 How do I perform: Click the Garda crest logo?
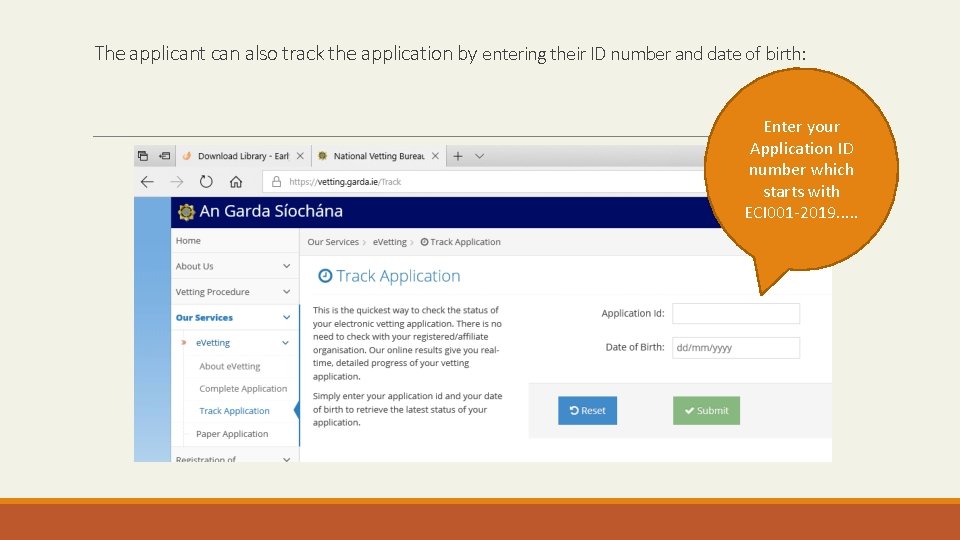click(186, 212)
